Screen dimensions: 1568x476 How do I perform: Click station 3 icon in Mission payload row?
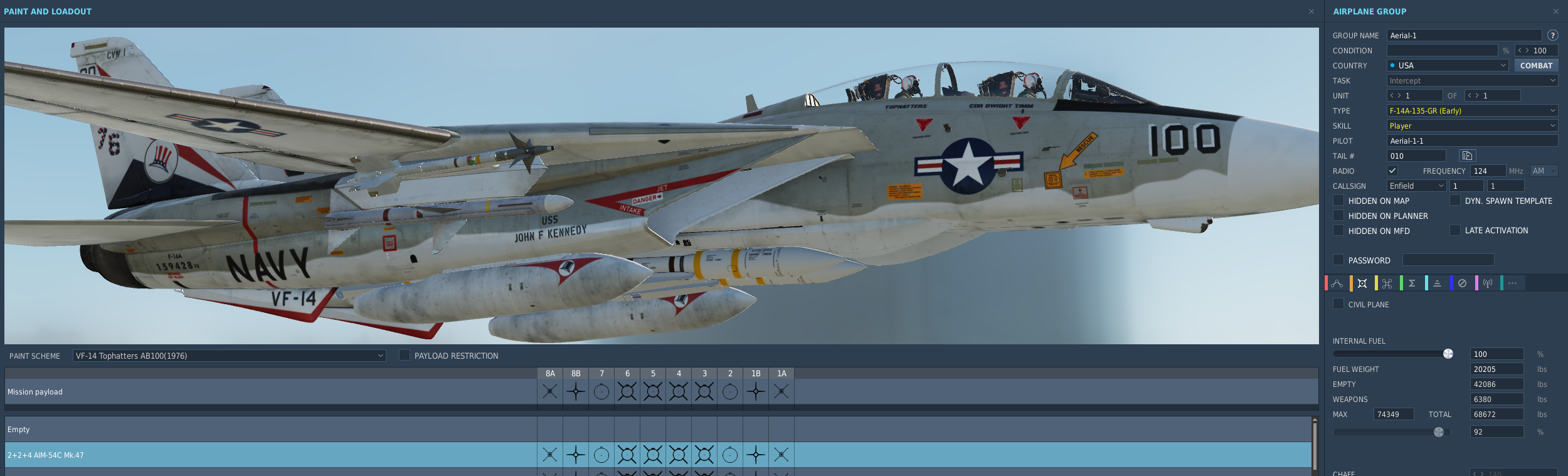coord(704,392)
